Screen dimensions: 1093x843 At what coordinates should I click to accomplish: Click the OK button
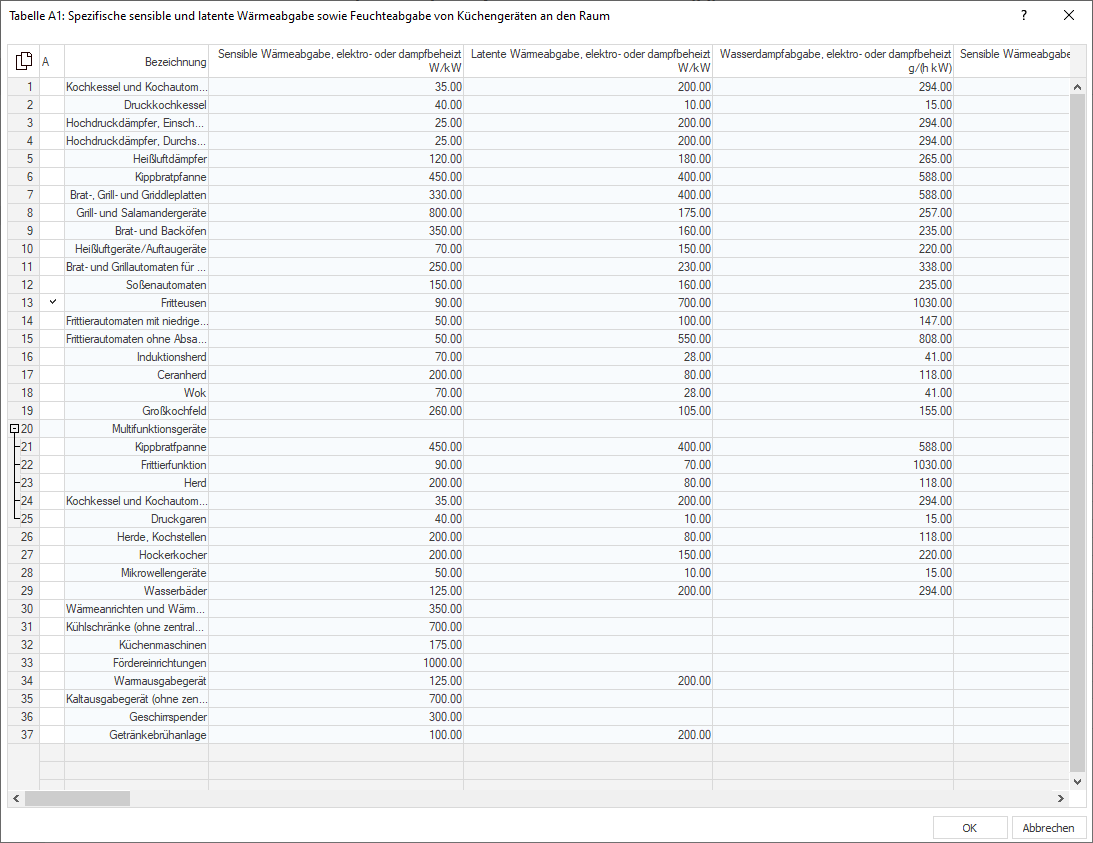point(970,828)
